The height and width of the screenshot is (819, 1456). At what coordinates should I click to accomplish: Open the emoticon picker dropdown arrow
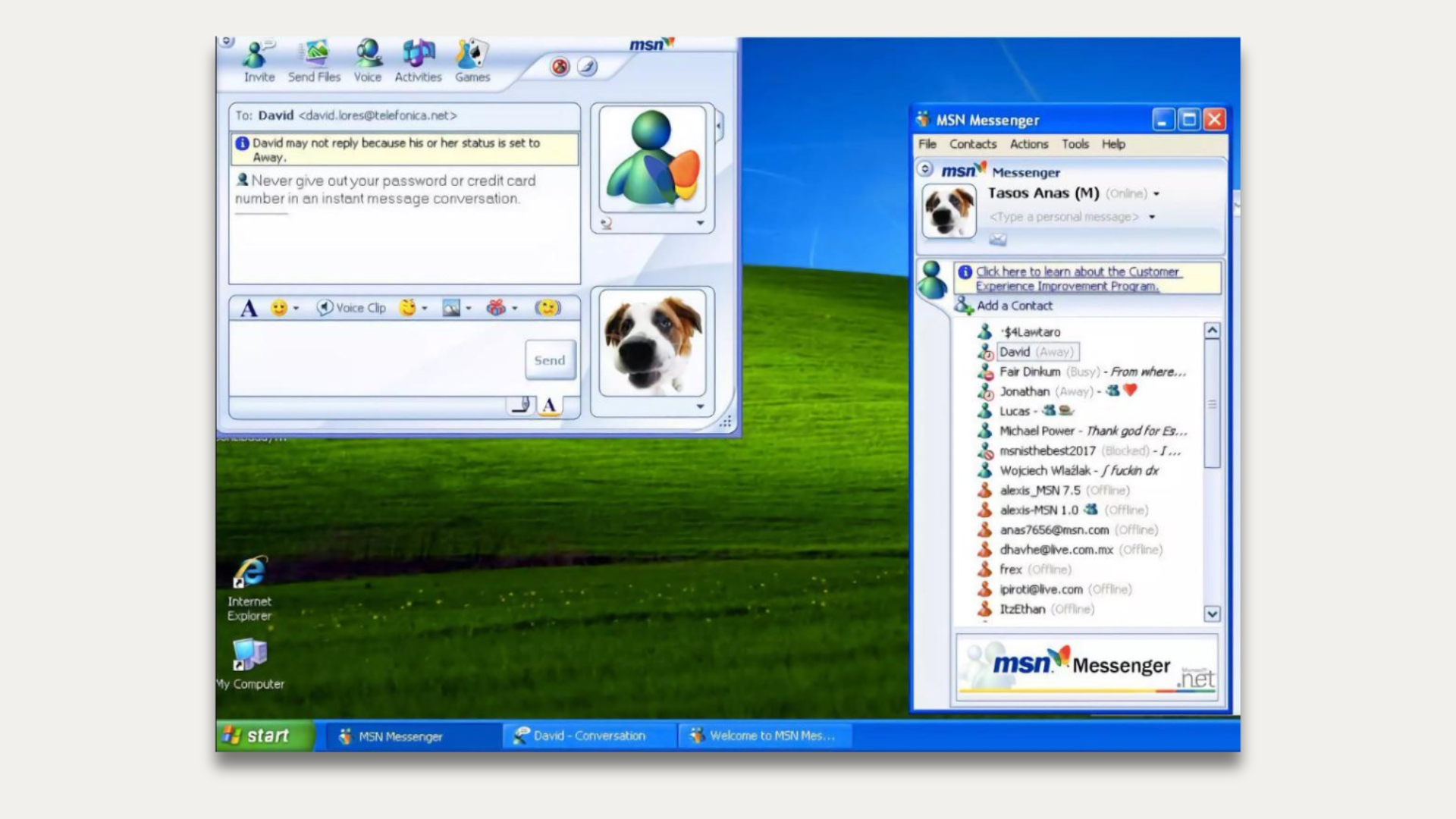(296, 309)
